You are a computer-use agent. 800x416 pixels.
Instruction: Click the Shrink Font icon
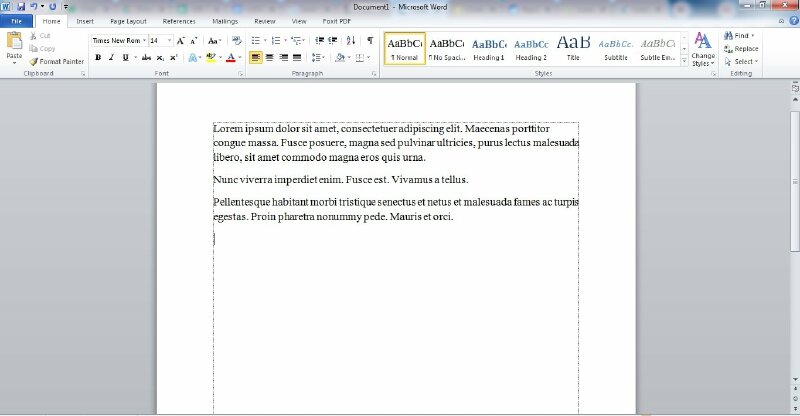(x=193, y=40)
